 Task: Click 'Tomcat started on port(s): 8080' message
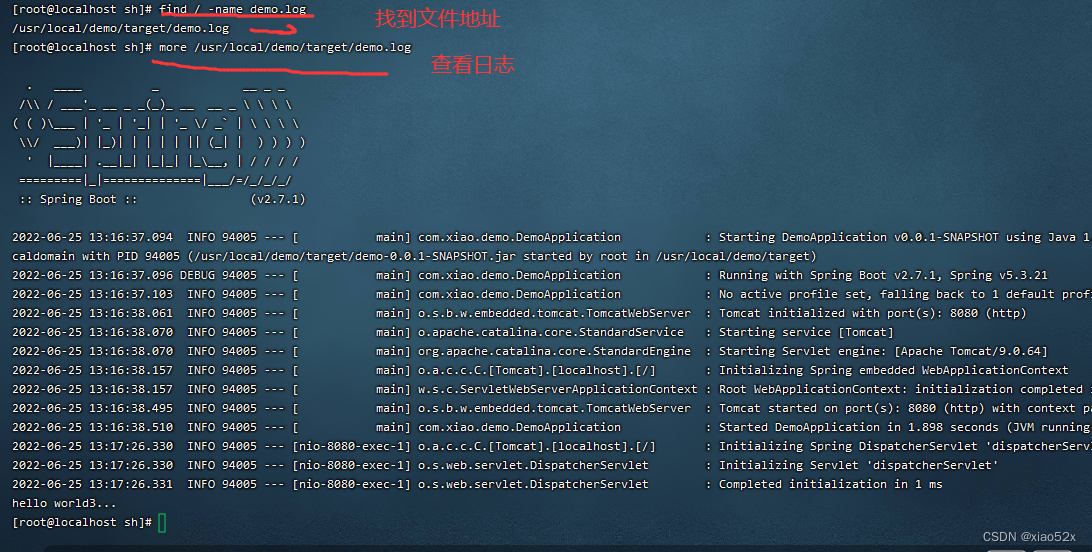[x=827, y=409]
